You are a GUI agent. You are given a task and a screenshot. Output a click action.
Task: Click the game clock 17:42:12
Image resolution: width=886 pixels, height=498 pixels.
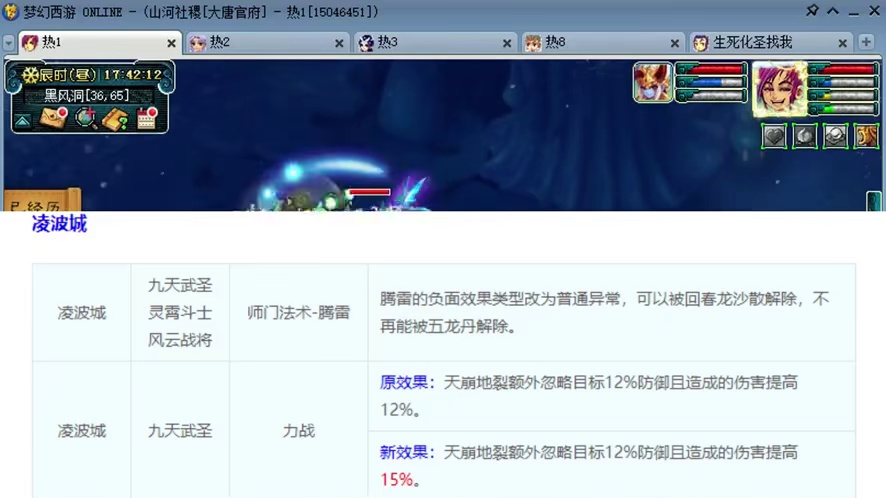point(133,75)
